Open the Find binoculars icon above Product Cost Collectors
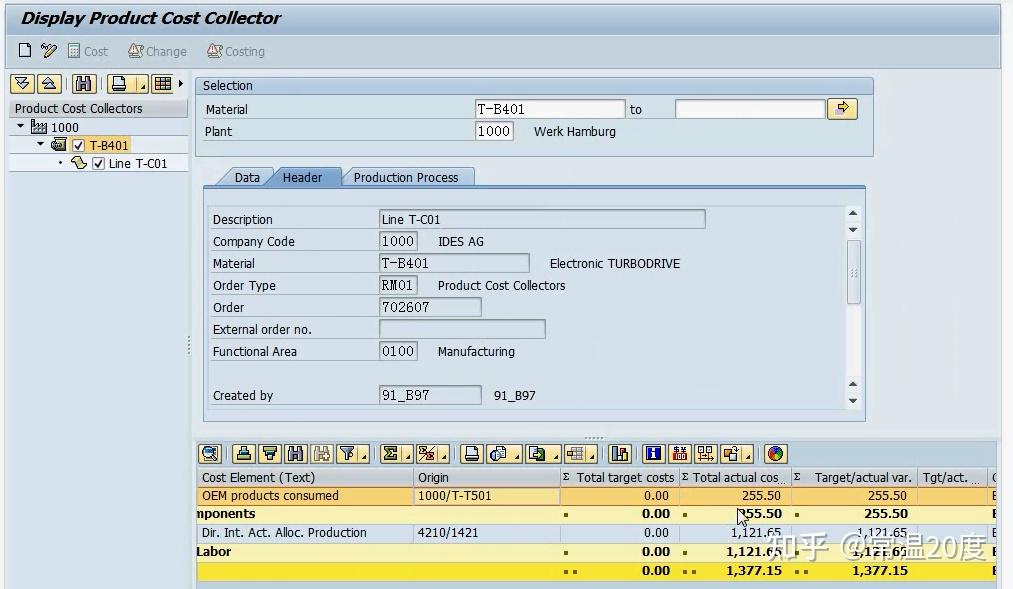The height and width of the screenshot is (589, 1013). pyautogui.click(x=85, y=84)
